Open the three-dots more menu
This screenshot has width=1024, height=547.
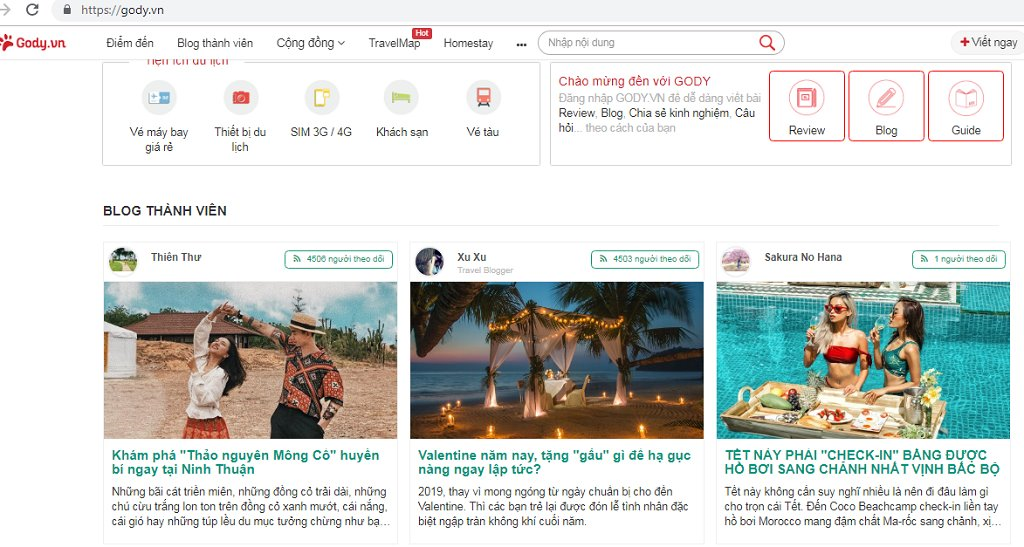pos(521,44)
